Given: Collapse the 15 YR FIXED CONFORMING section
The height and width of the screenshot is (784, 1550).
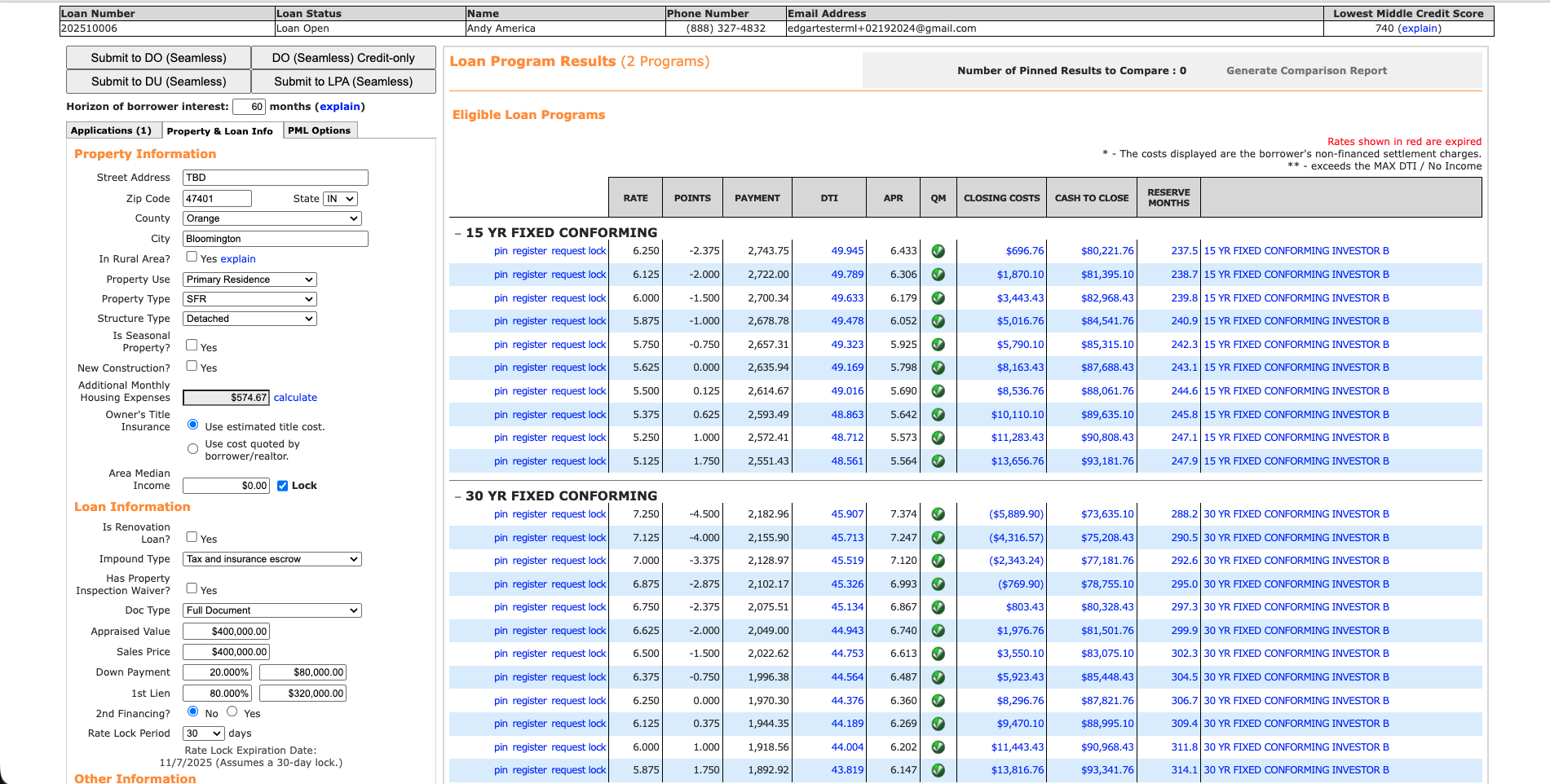Looking at the screenshot, I should click(x=457, y=232).
